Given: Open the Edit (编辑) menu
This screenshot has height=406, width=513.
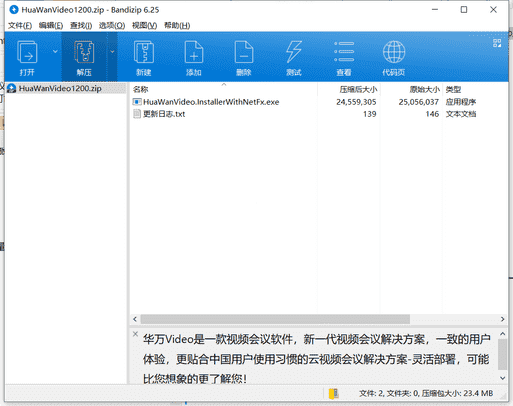Looking at the screenshot, I should pos(51,25).
